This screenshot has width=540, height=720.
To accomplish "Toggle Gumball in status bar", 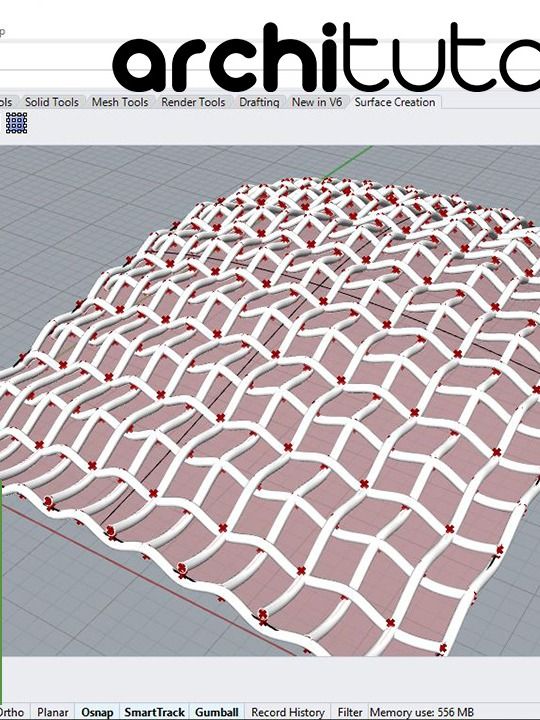I will pyautogui.click(x=217, y=712).
